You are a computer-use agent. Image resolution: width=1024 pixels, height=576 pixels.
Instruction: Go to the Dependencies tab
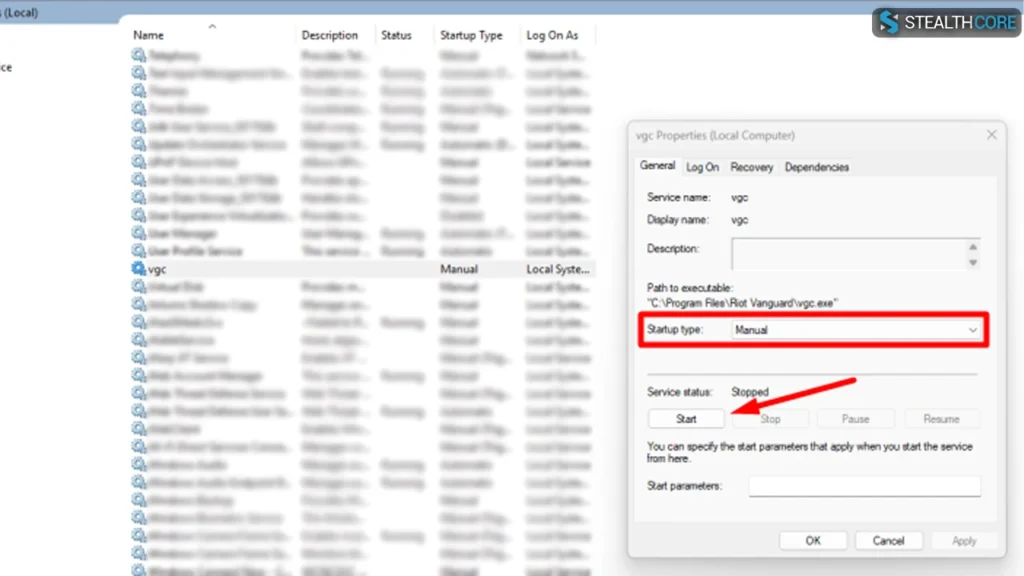[816, 167]
